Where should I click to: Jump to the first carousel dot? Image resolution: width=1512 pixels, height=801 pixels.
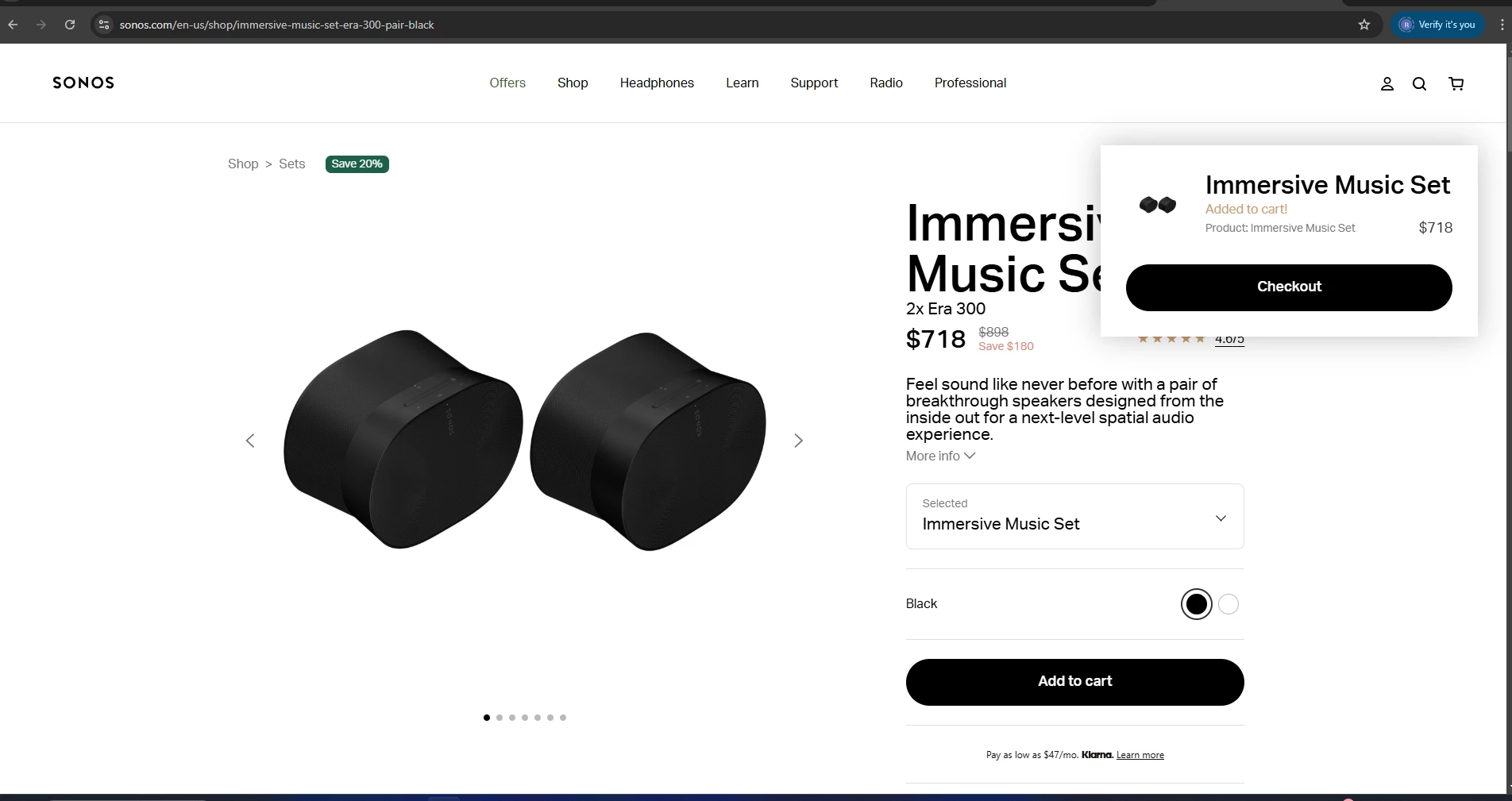click(x=487, y=718)
